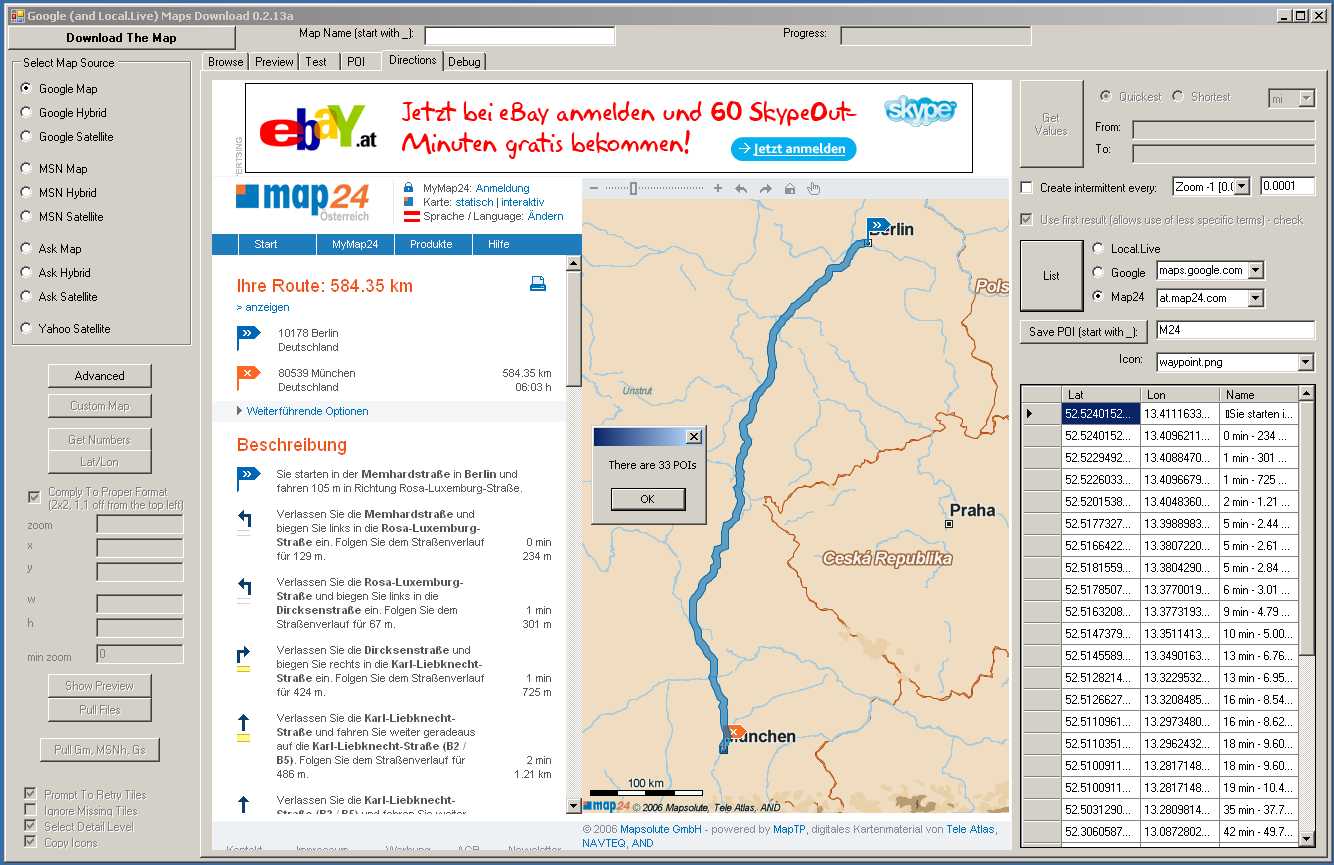Select Google Map as map source
The height and width of the screenshot is (865, 1334).
point(27,88)
